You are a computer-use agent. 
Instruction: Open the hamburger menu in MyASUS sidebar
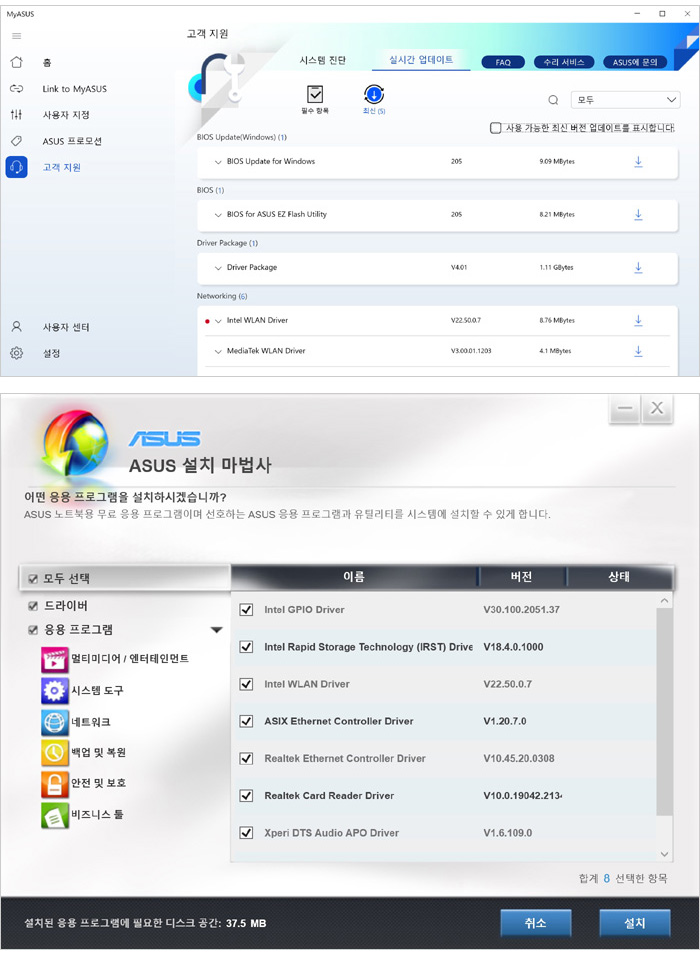pyautogui.click(x=16, y=36)
